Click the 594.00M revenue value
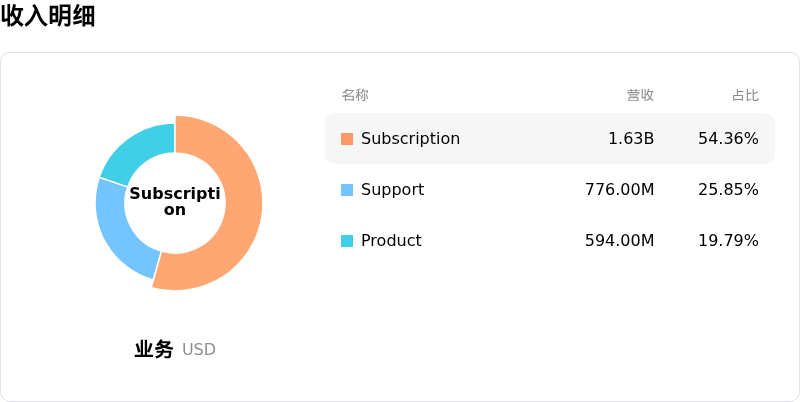 619,241
